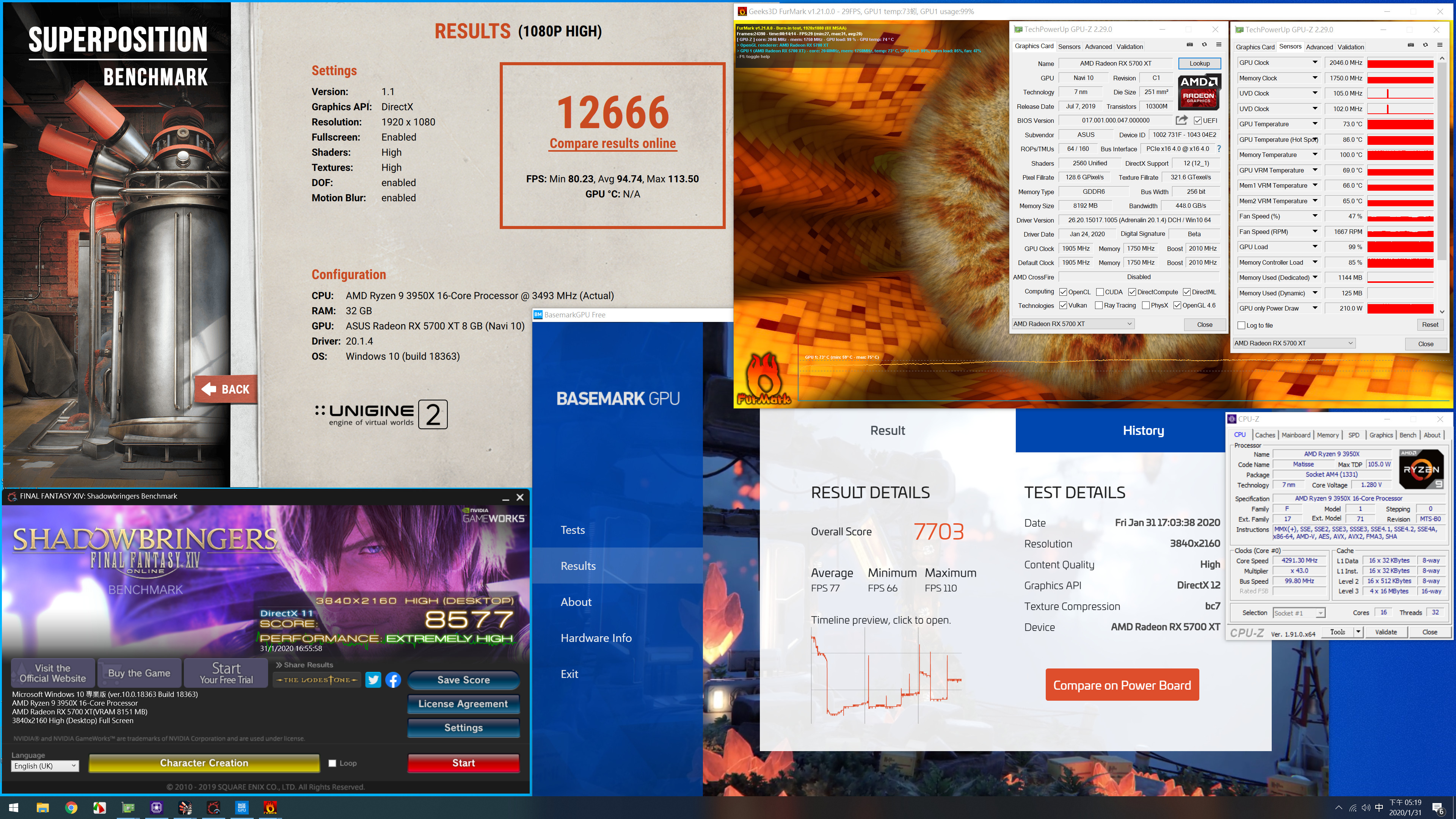Click Compare results online in Superposition
The width and height of the screenshot is (1456, 819).
click(x=613, y=144)
